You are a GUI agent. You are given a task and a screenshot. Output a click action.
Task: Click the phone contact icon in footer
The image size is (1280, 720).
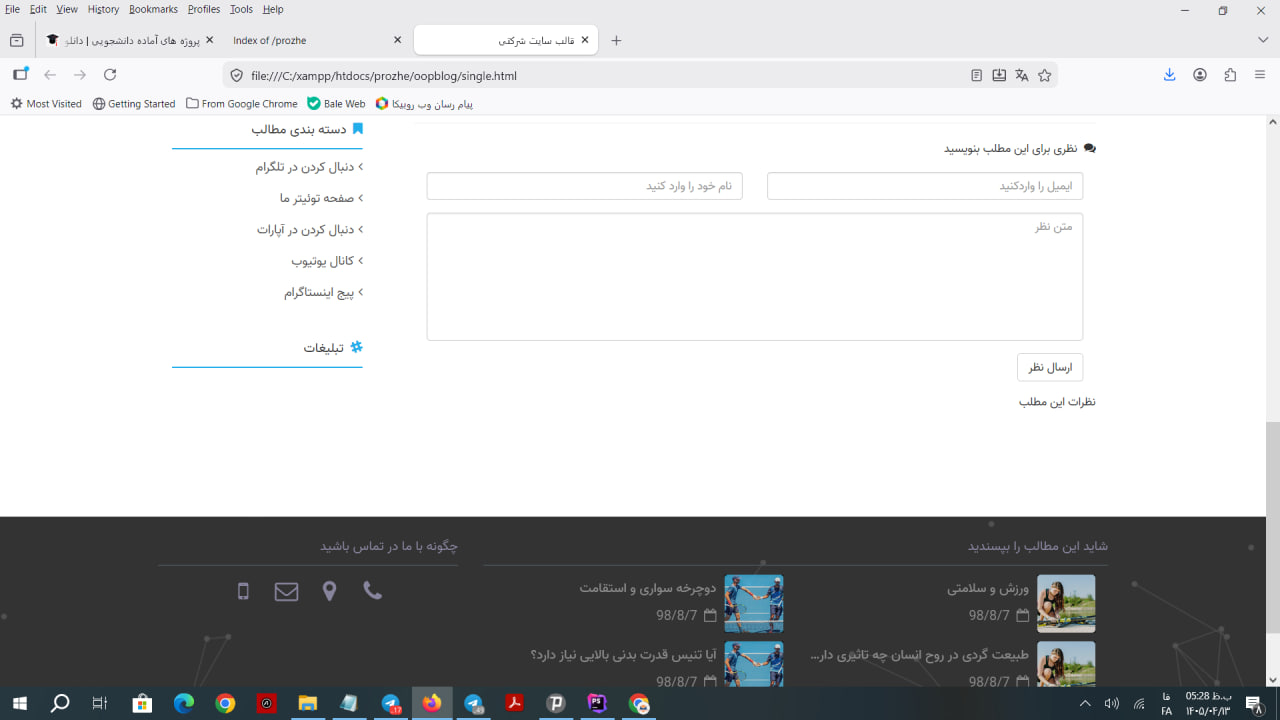[x=372, y=591]
